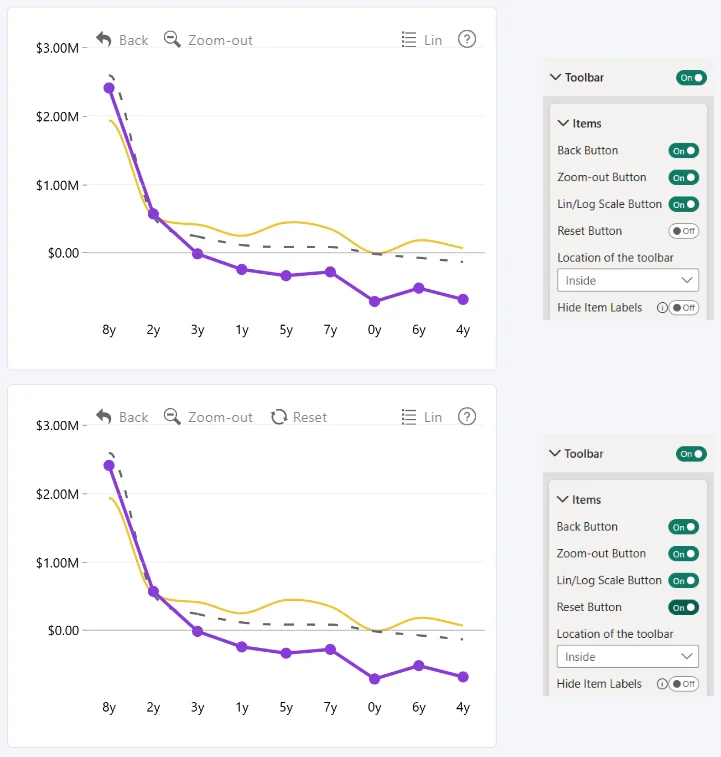Click the Lin label in top chart toolbar
The height and width of the screenshot is (757, 721).
pyautogui.click(x=433, y=40)
